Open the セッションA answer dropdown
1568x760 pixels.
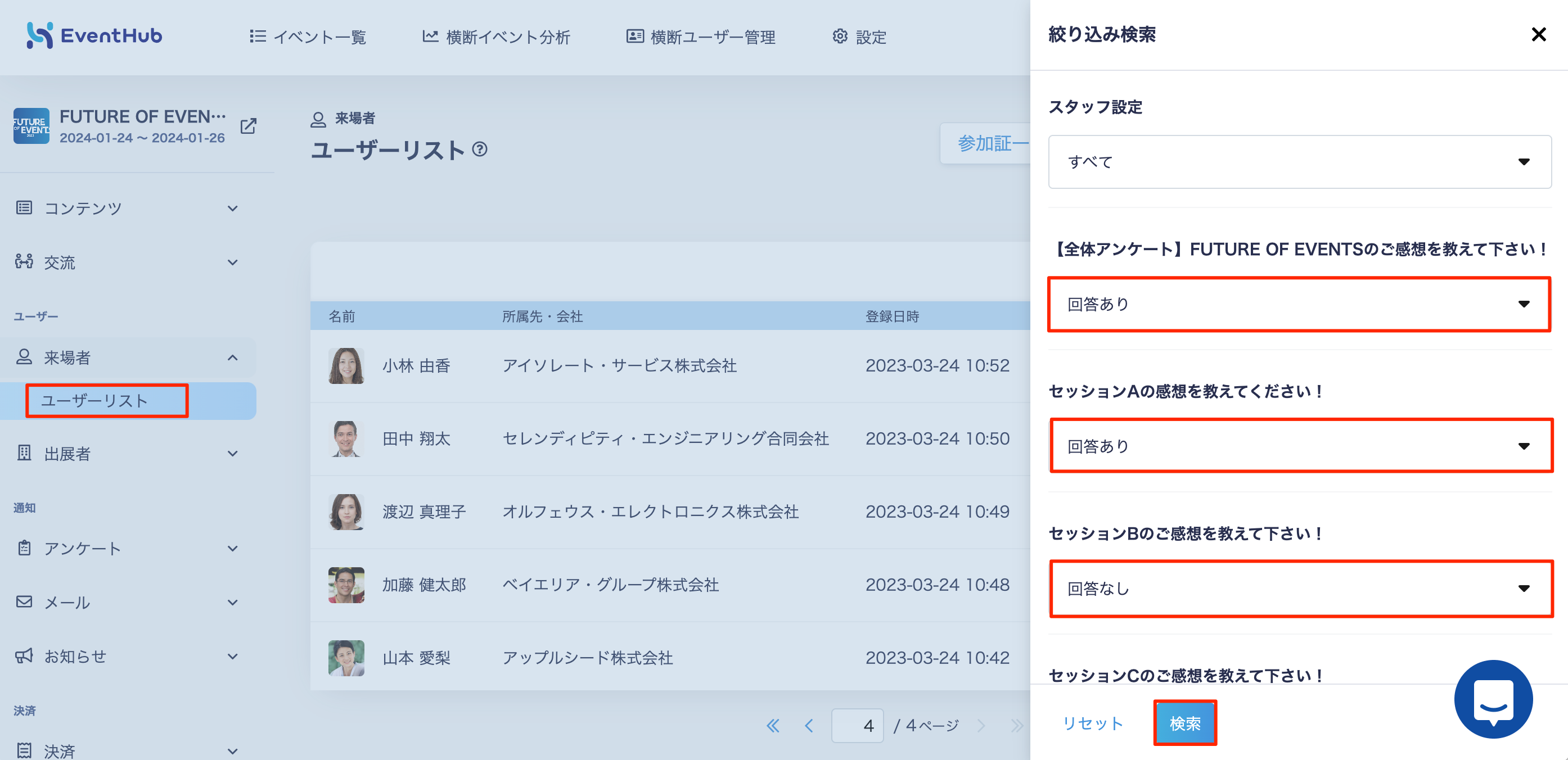(1301, 446)
